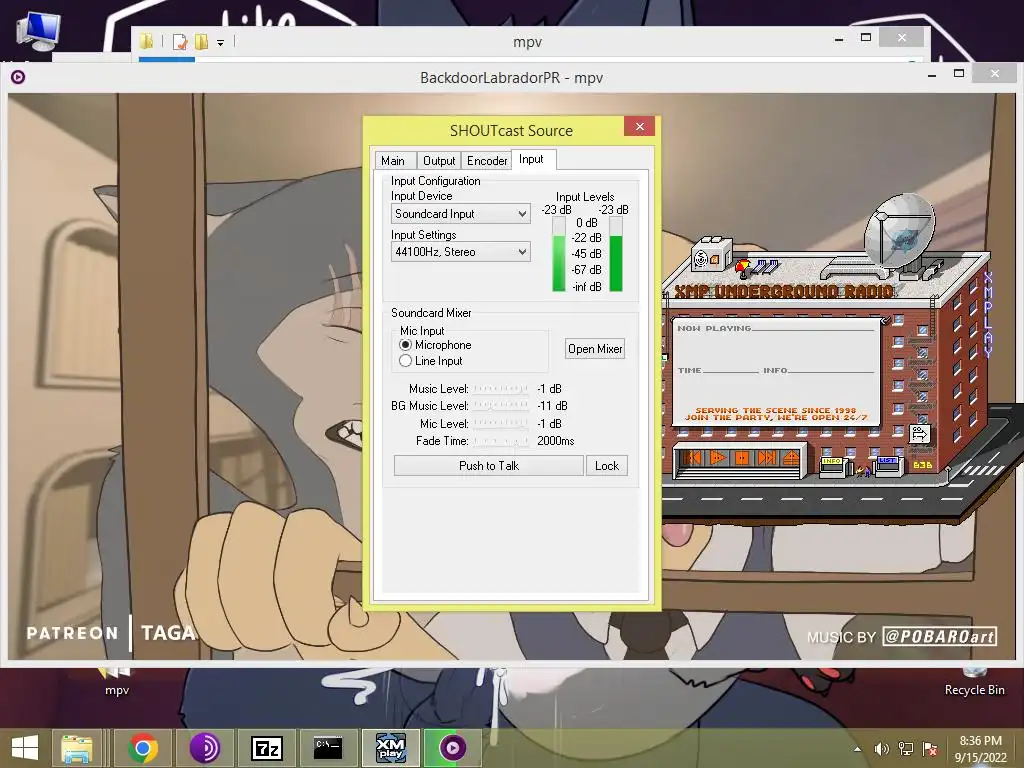Screen dimensions: 1024x768
Task: Switch to the mpv taskbar icon
Action: (453, 748)
